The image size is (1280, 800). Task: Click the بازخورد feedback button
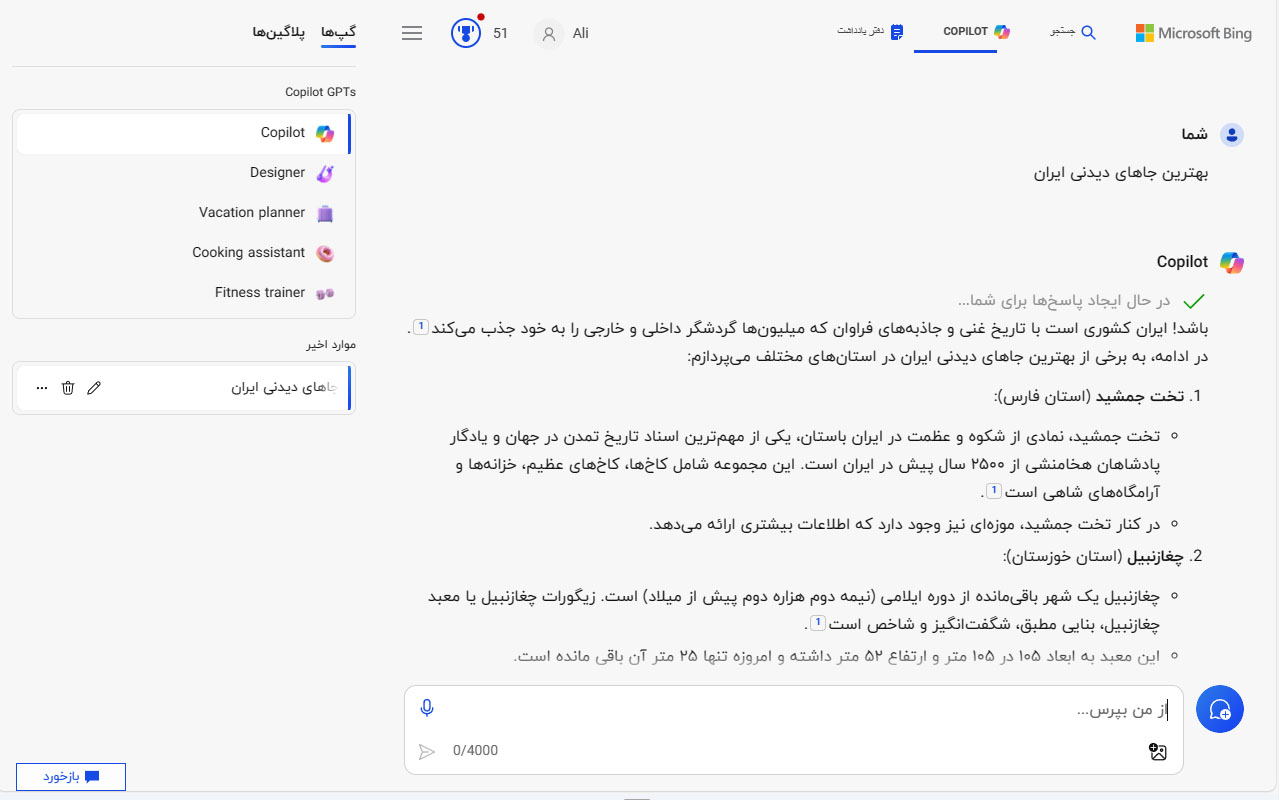coord(70,776)
